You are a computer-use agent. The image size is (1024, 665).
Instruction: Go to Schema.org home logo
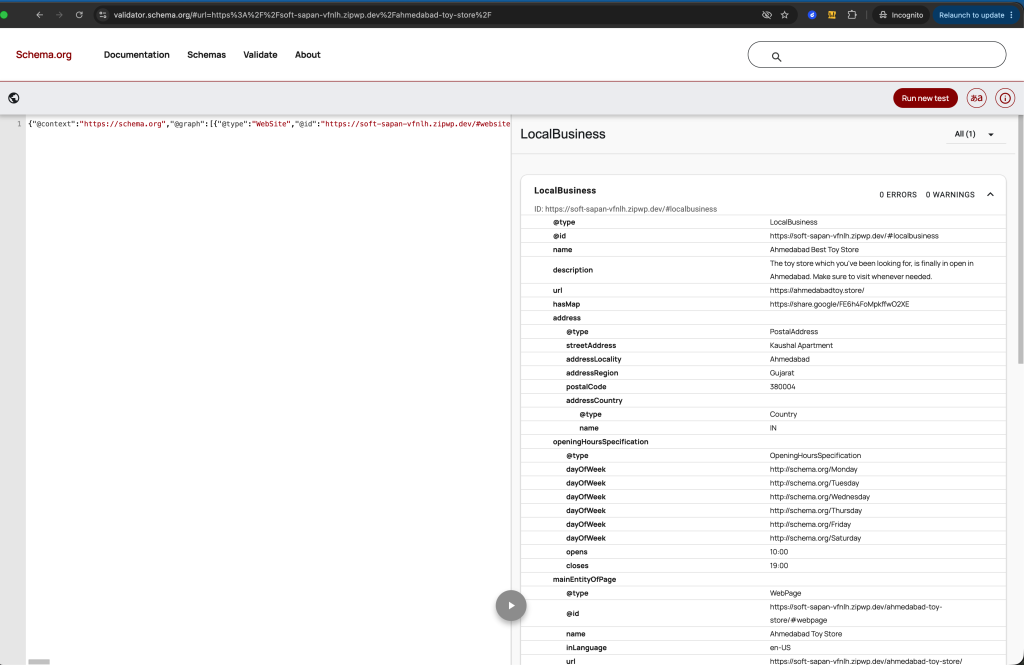[44, 55]
